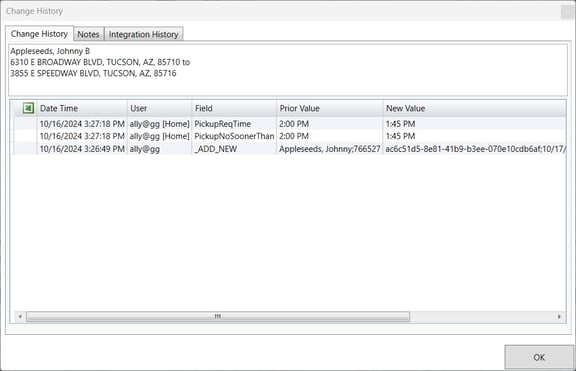Select the PickupNoSoonerThan field cell

(234, 136)
